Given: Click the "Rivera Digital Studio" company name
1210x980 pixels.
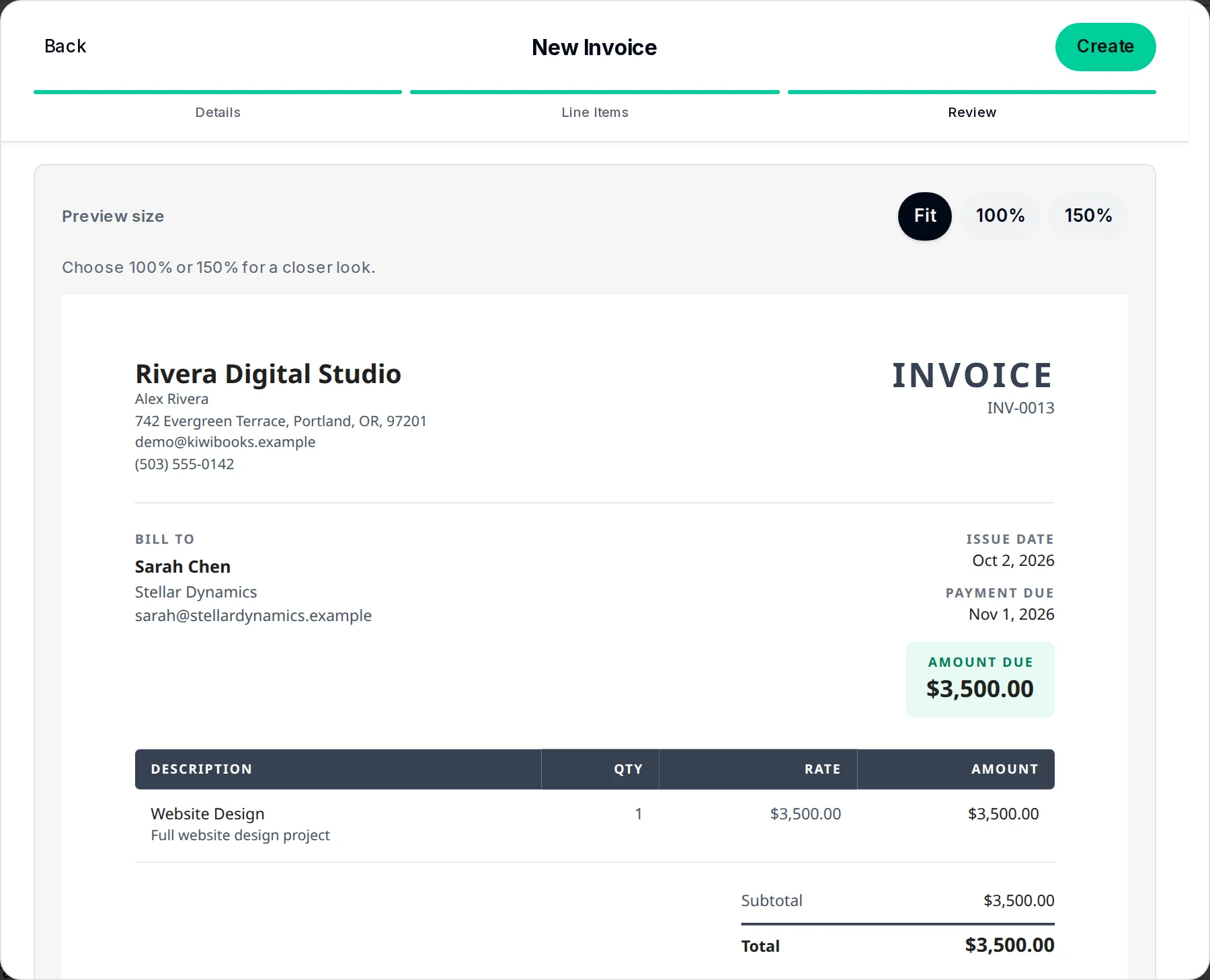Looking at the screenshot, I should point(268,374).
